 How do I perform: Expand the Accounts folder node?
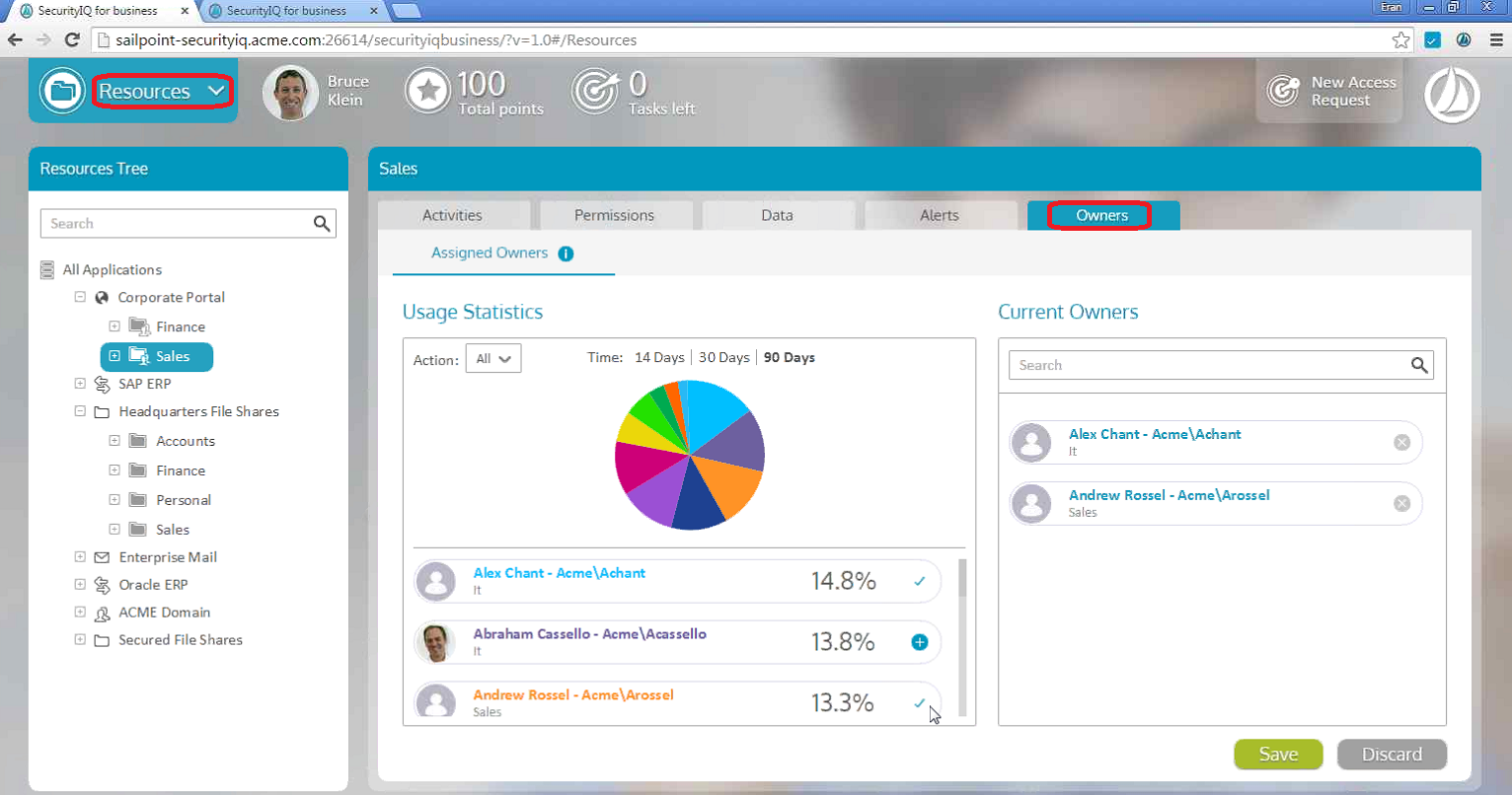coord(114,441)
